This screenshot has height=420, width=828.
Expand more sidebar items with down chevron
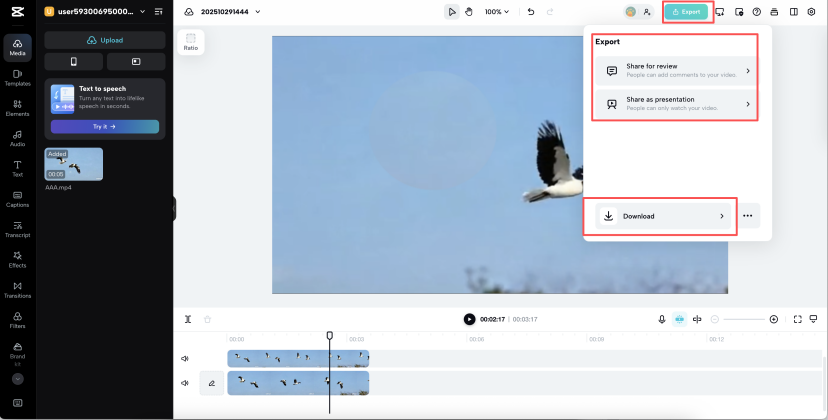point(17,379)
